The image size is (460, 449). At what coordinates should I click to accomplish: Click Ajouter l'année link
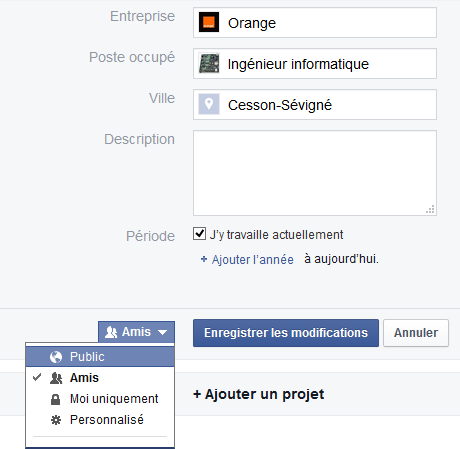253,259
